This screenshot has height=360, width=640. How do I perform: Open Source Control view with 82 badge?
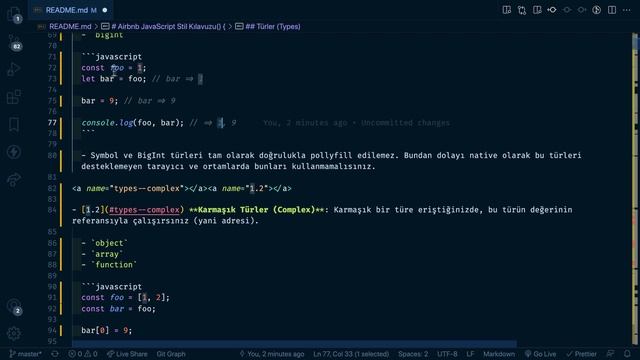[14, 42]
